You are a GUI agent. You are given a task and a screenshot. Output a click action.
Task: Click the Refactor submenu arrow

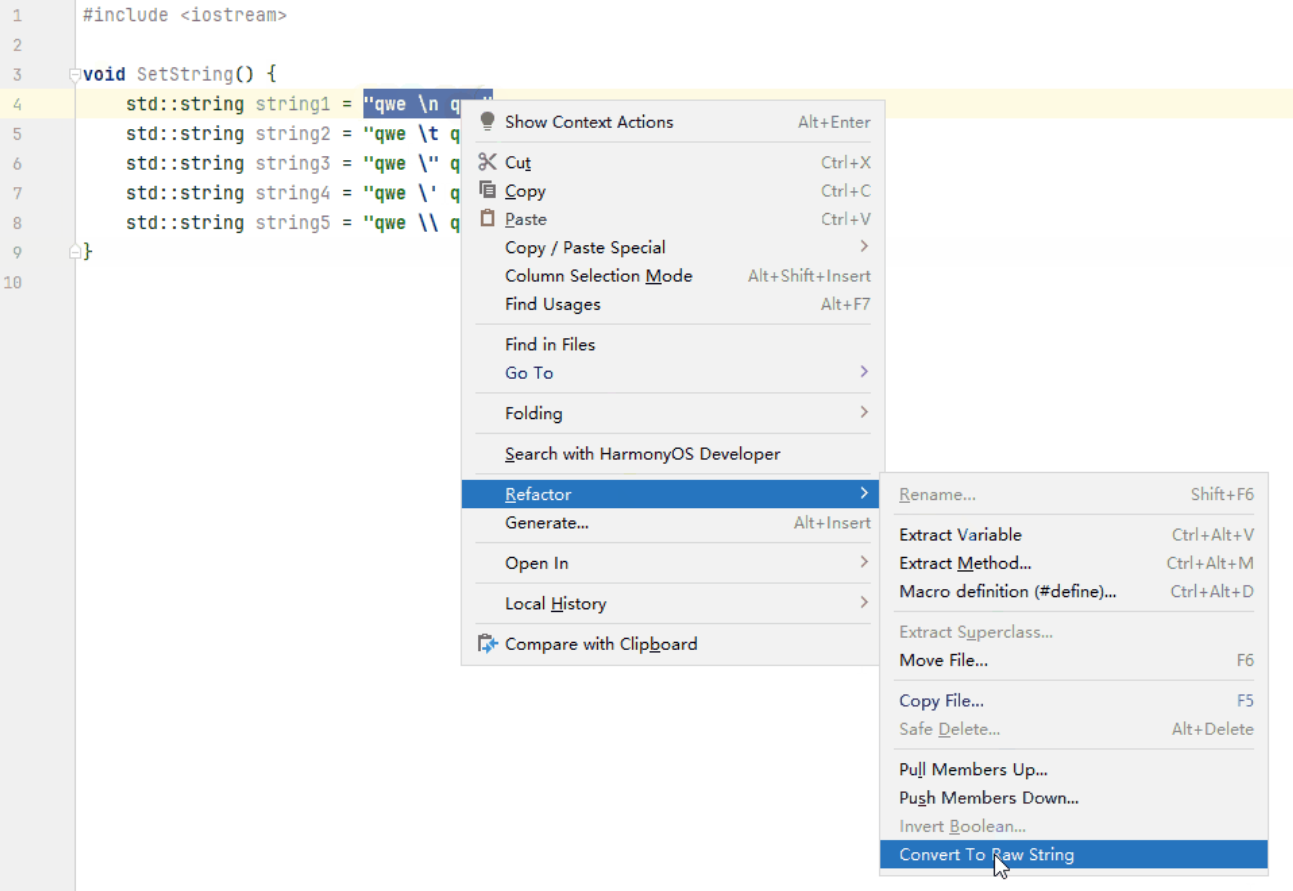864,494
